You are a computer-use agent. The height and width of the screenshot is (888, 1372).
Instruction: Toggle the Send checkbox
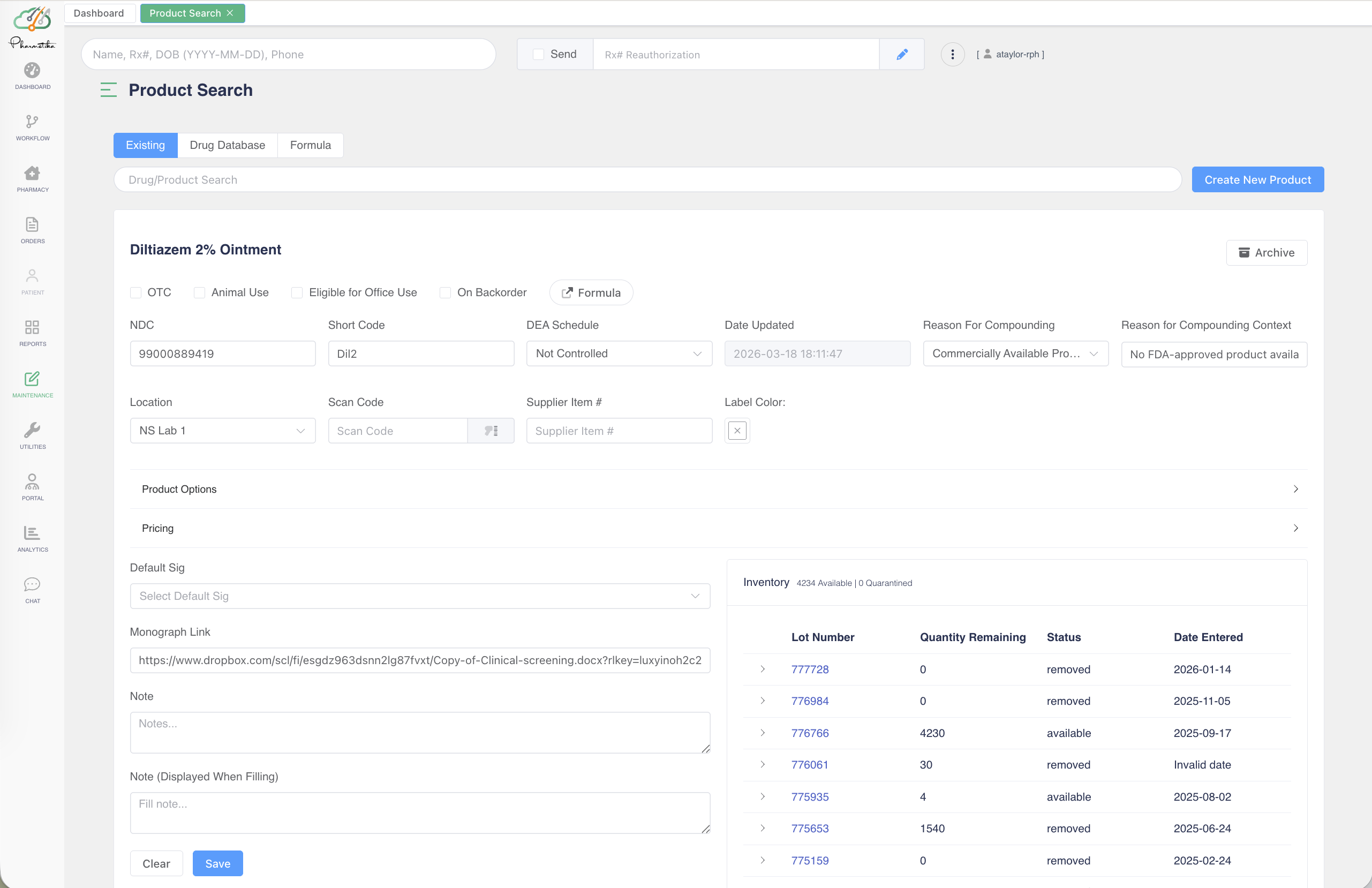(x=538, y=54)
